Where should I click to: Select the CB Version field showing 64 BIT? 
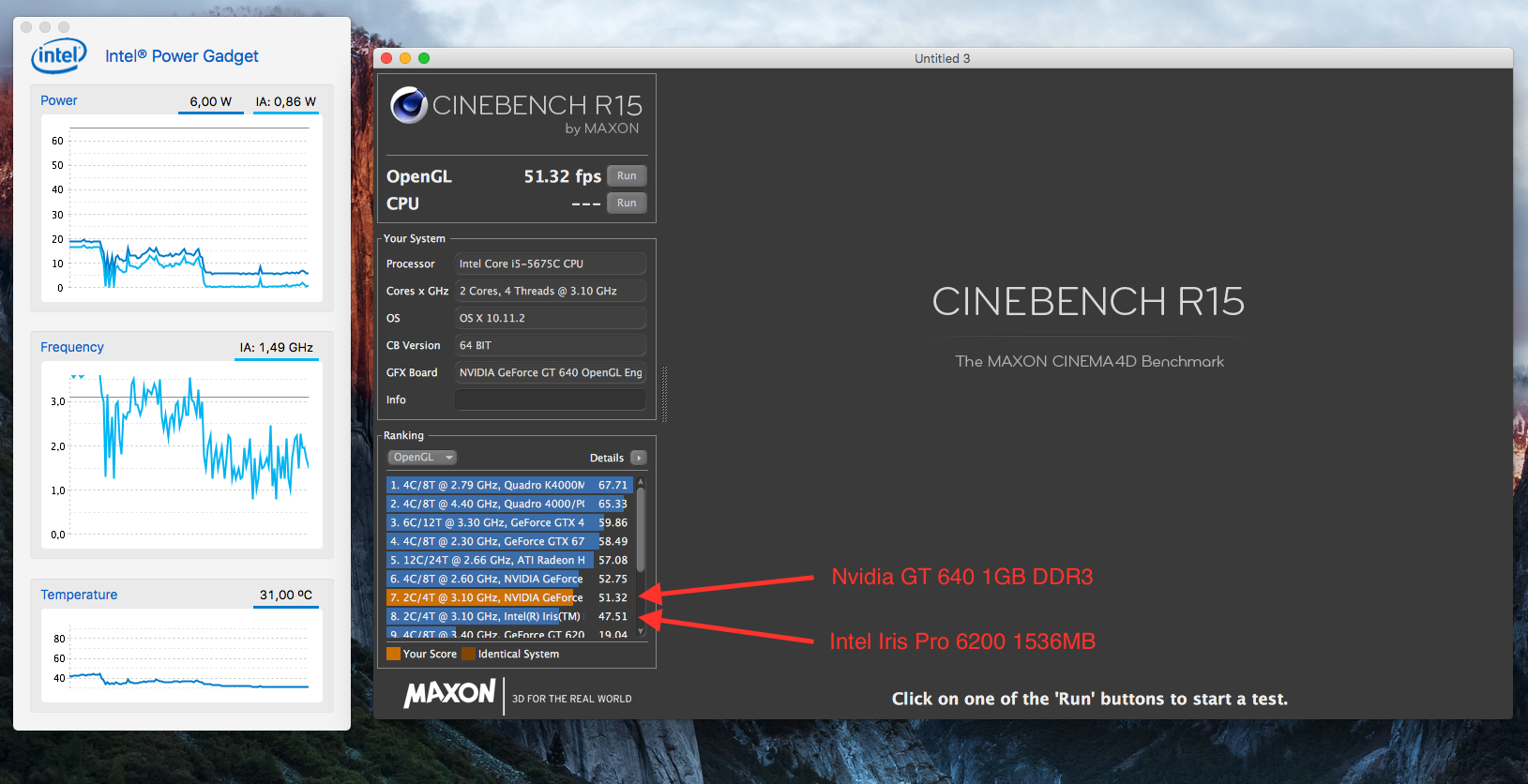(x=551, y=345)
